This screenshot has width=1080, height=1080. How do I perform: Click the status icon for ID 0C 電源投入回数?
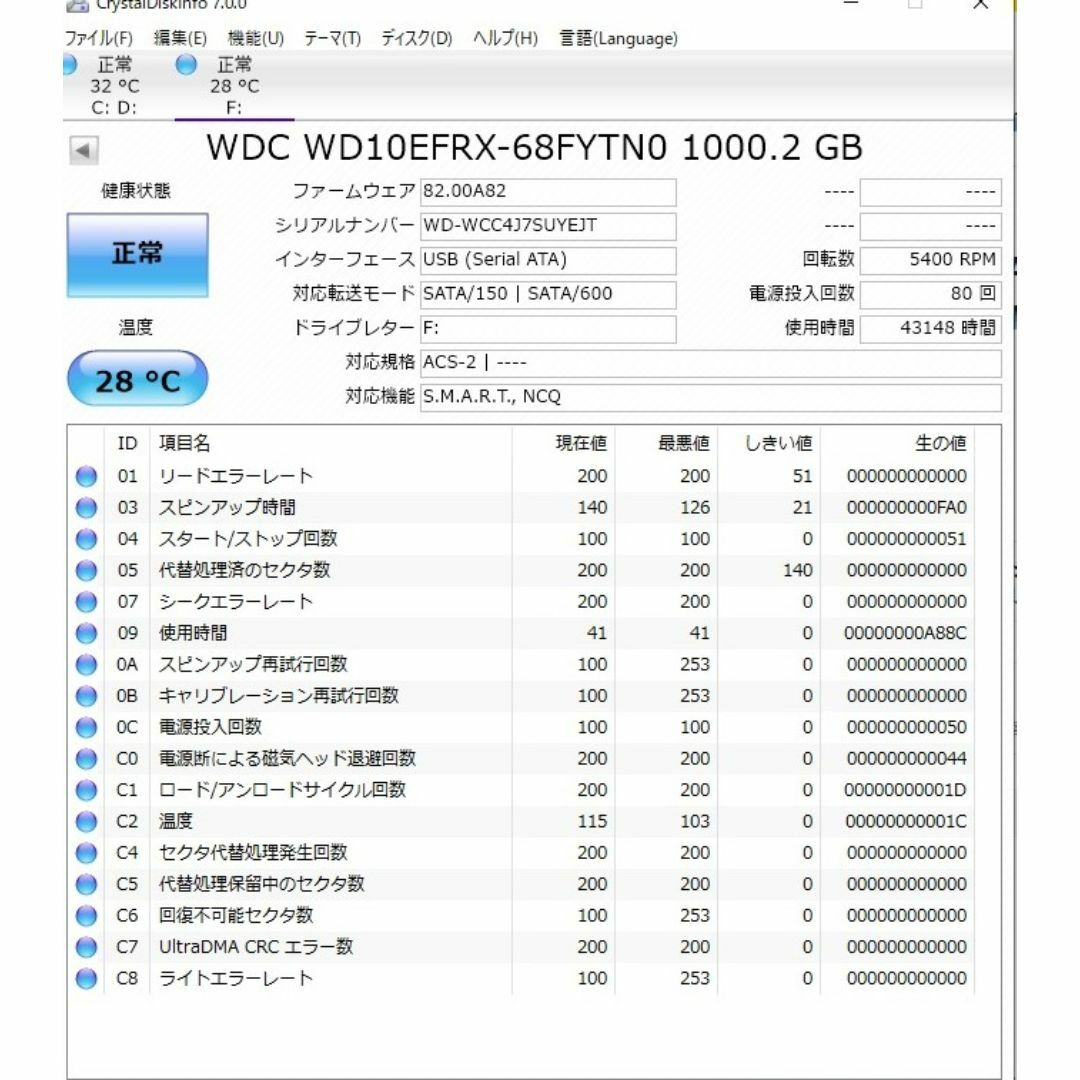pyautogui.click(x=86, y=727)
